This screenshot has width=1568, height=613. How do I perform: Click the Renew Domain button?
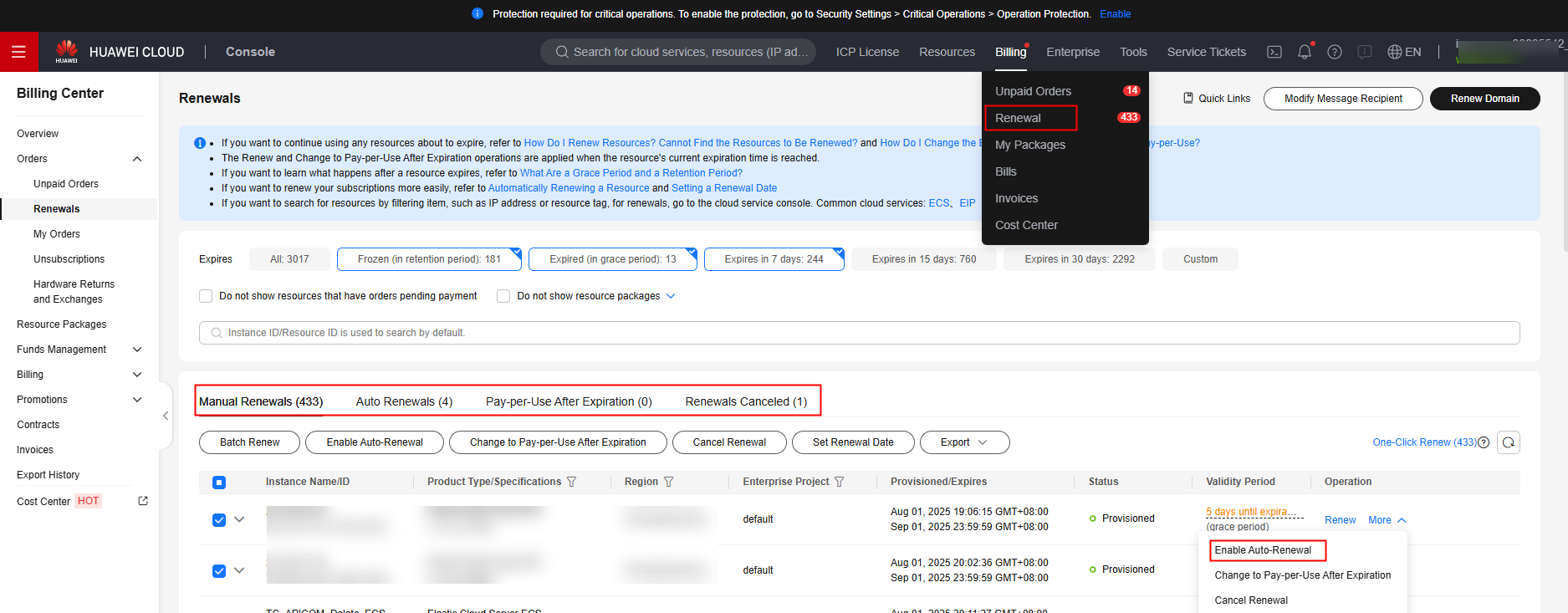[1485, 99]
